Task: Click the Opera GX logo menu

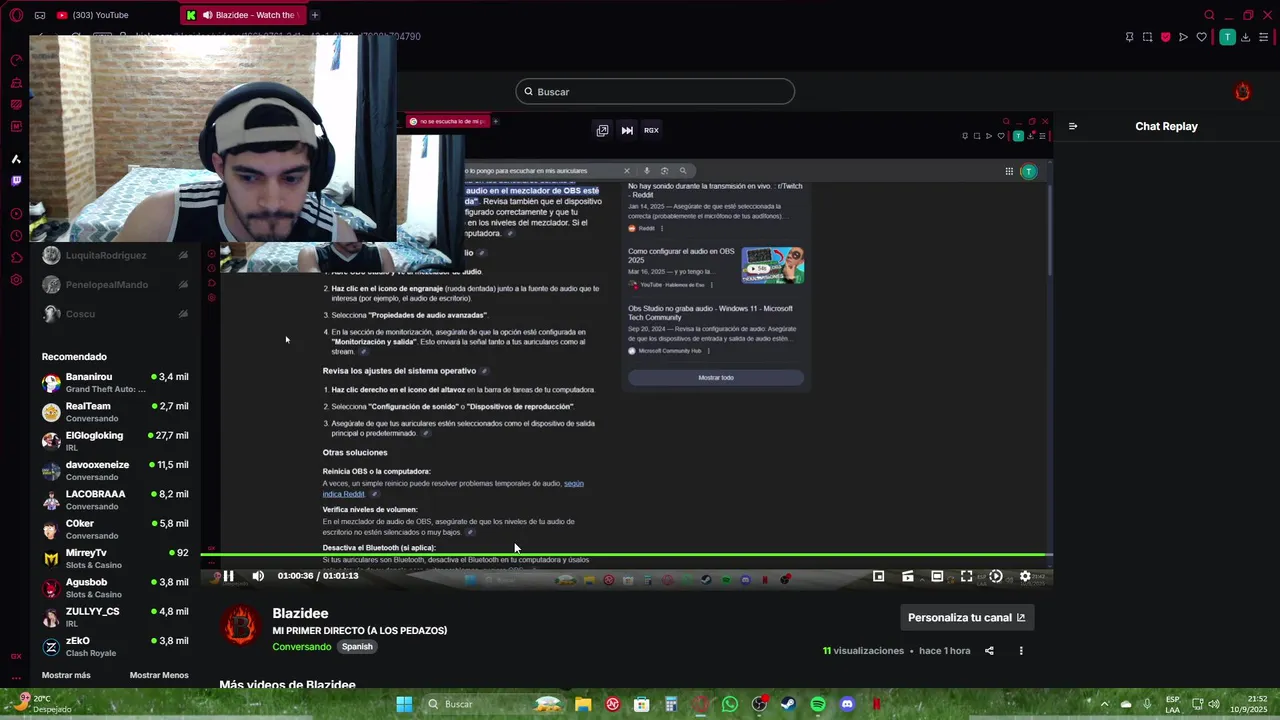Action: click(x=16, y=15)
